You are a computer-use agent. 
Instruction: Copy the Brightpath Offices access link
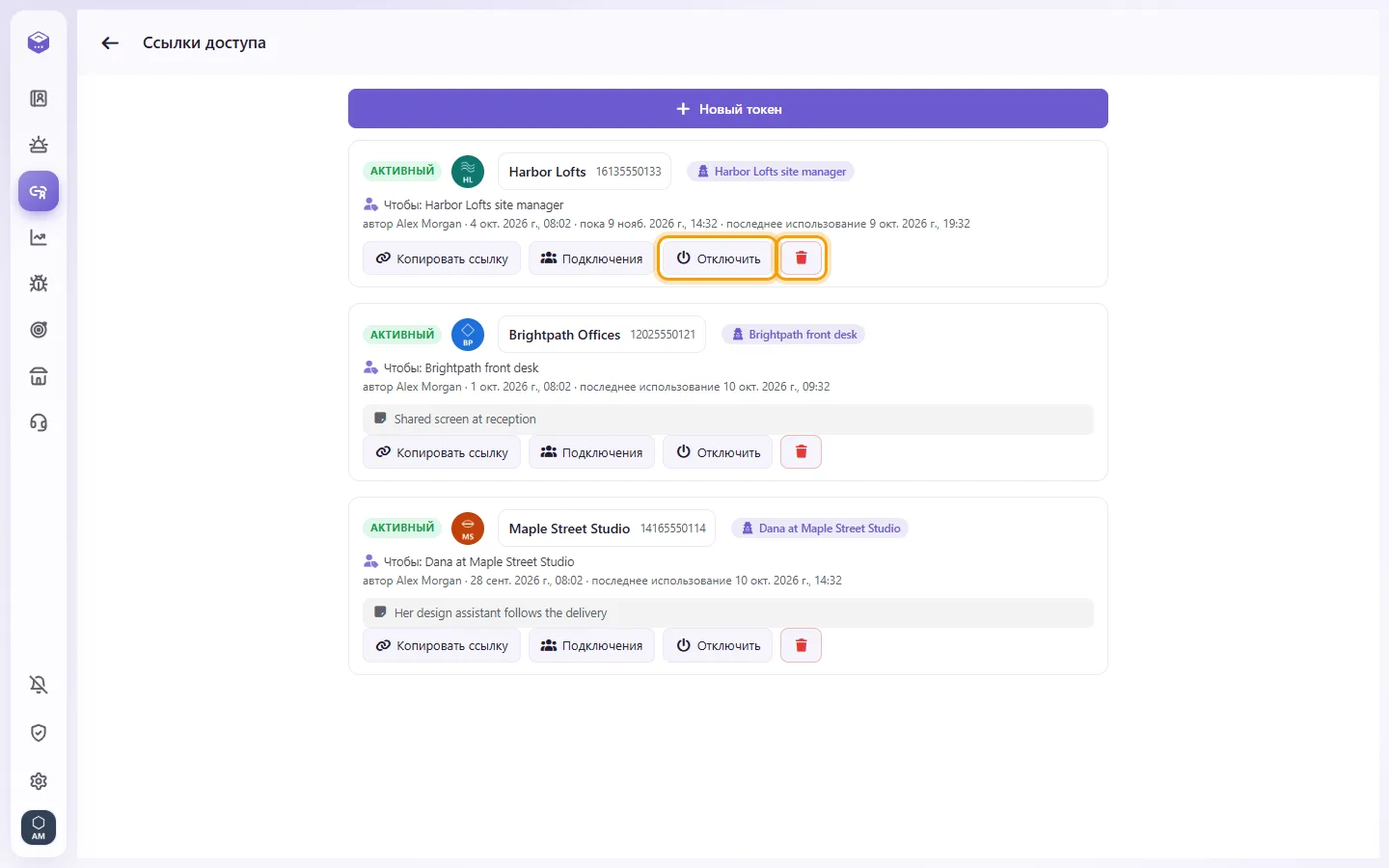[442, 452]
